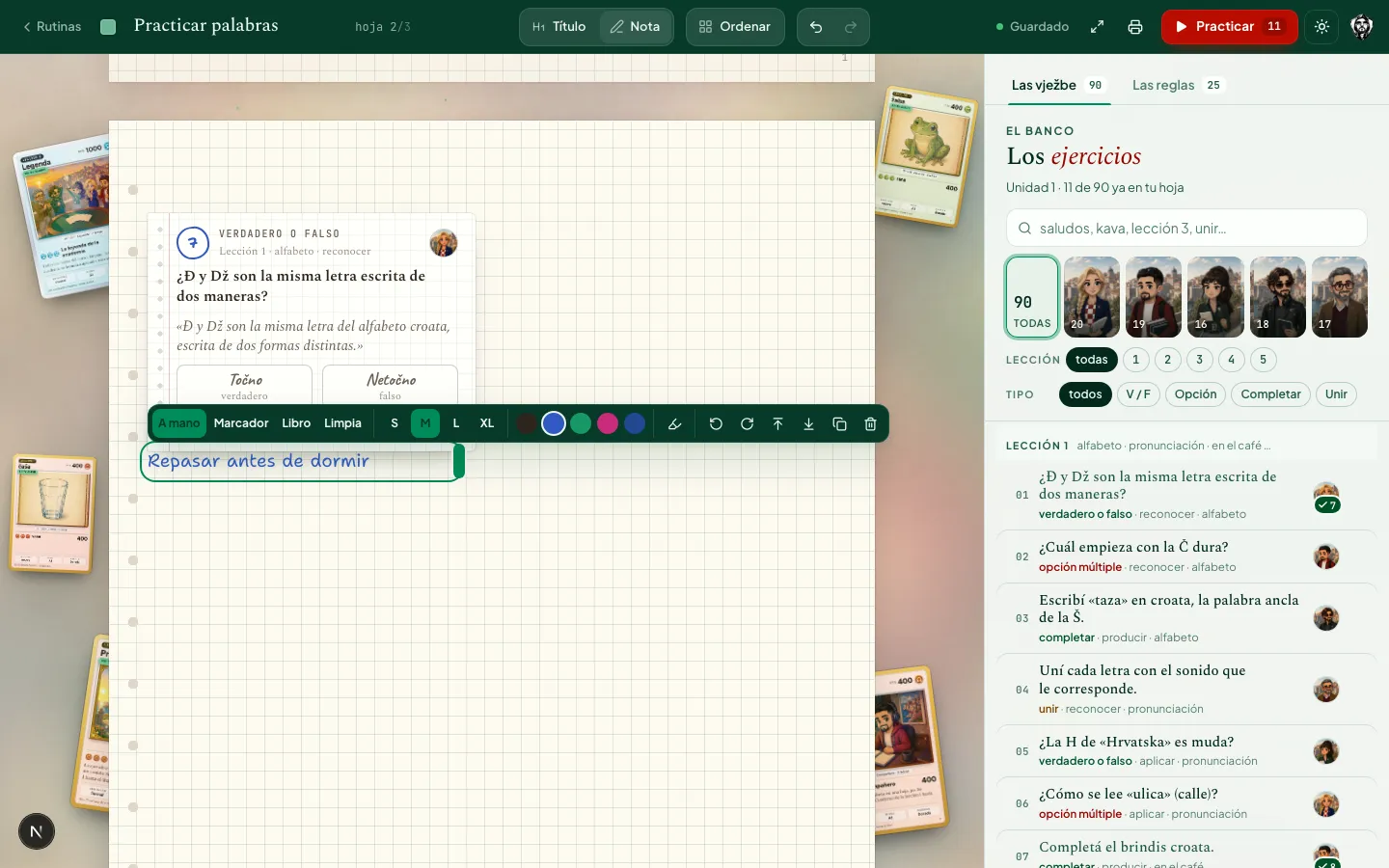Filter exercises by V/F type
This screenshot has width=1389, height=868.
coord(1138,394)
